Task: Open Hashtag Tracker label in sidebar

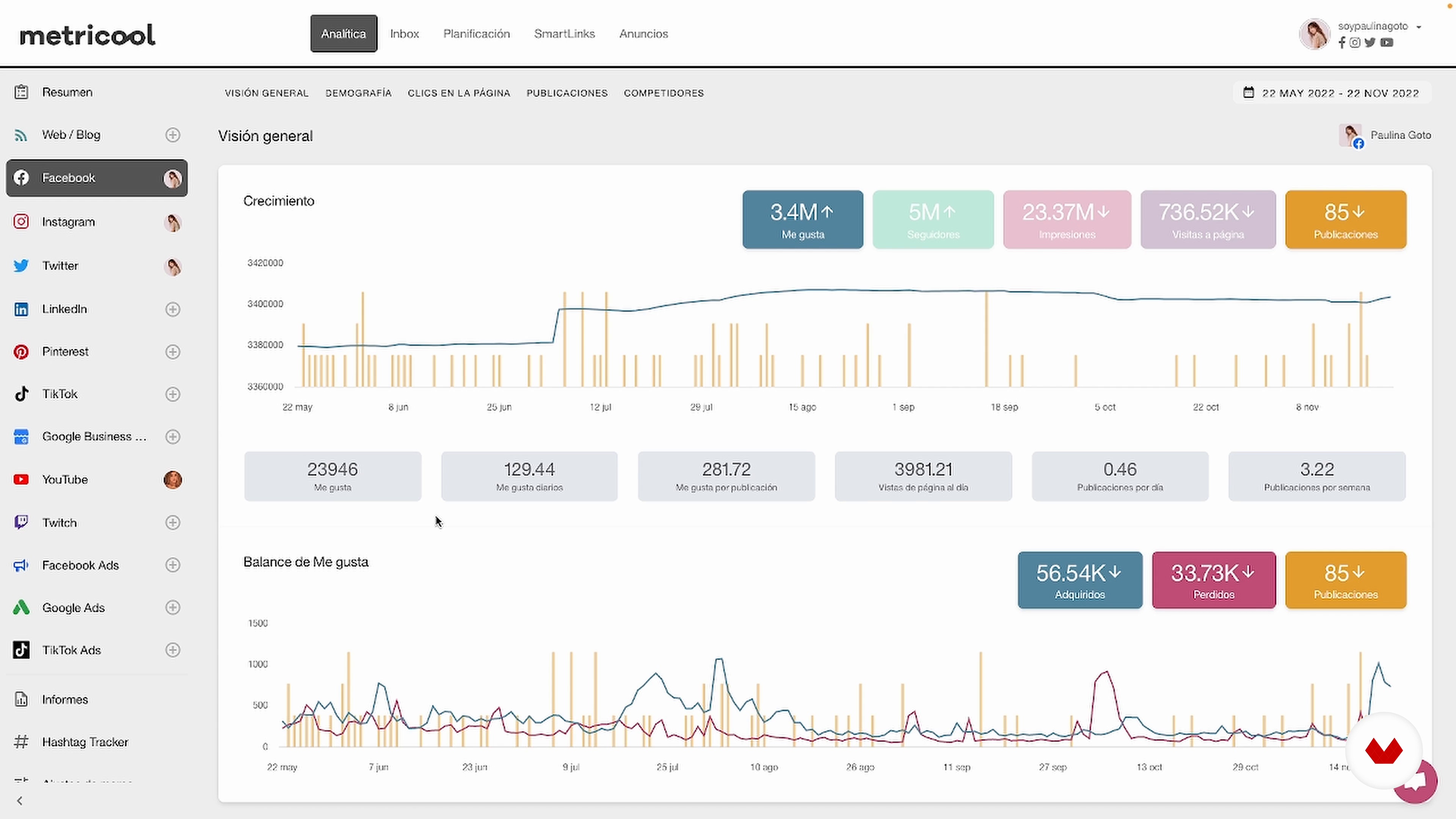Action: click(x=85, y=742)
